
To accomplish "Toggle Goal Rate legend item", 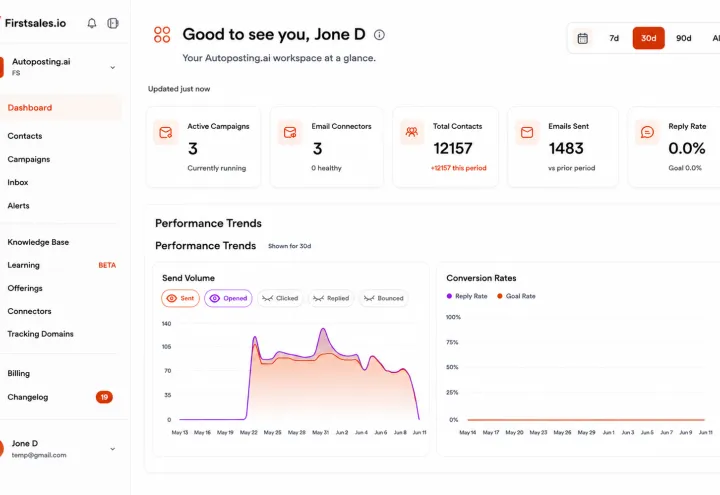I will pos(516,296).
